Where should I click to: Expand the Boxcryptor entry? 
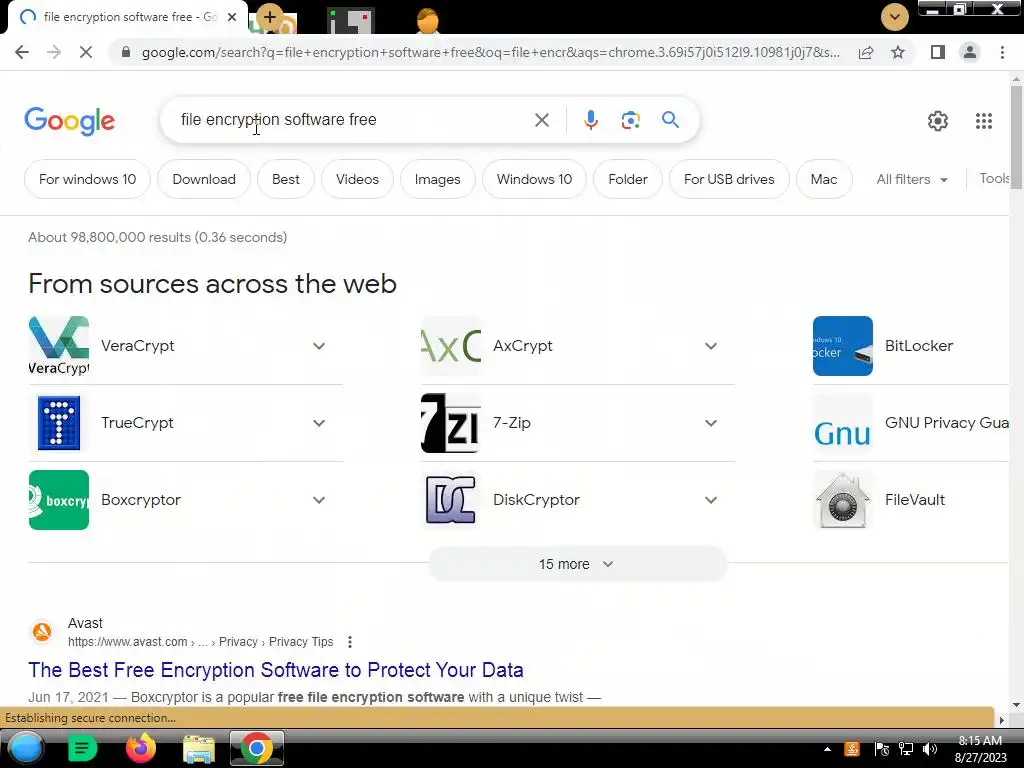click(x=319, y=500)
